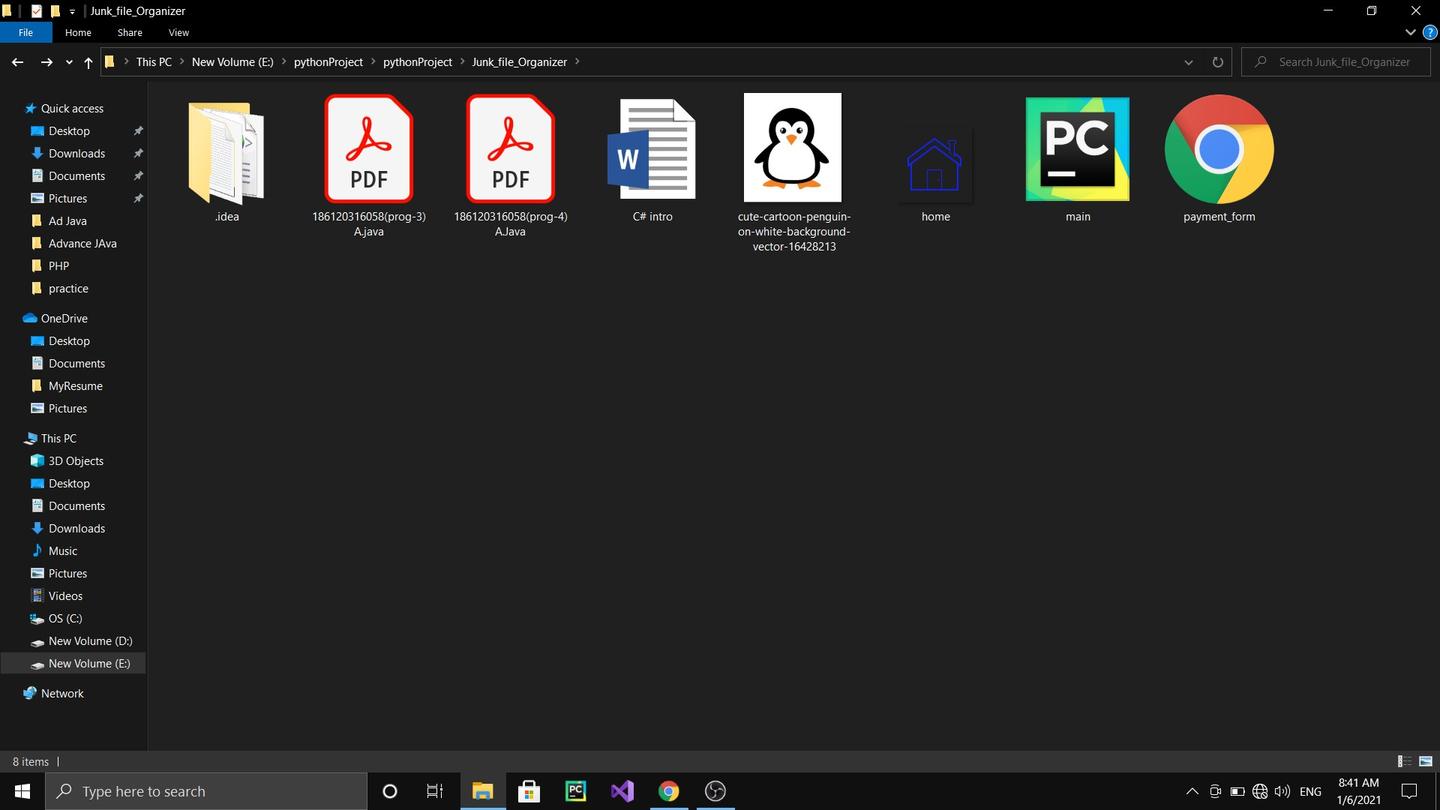Switch to the Share ribbon tab
This screenshot has height=810, width=1440.
[130, 32]
